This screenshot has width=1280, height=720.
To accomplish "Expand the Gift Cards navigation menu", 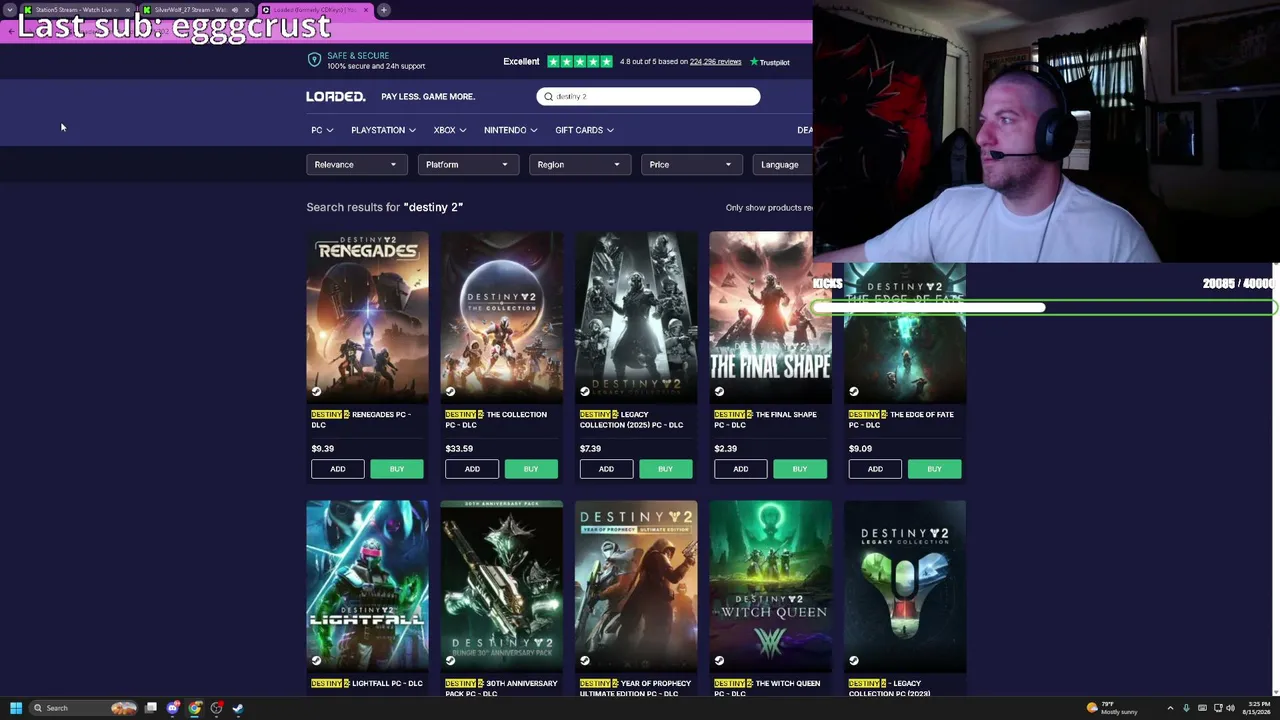I will [x=585, y=130].
